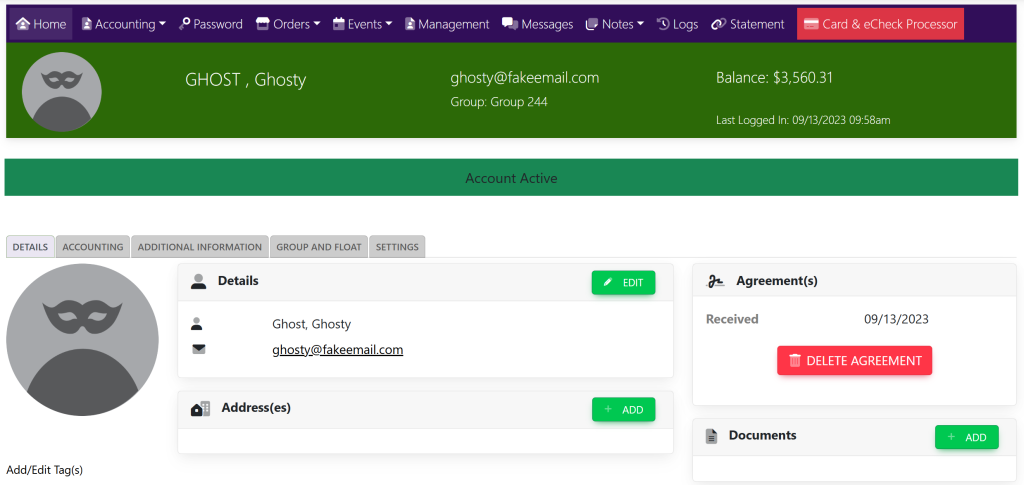Go to Messages
1024x485 pixels.
coord(538,24)
